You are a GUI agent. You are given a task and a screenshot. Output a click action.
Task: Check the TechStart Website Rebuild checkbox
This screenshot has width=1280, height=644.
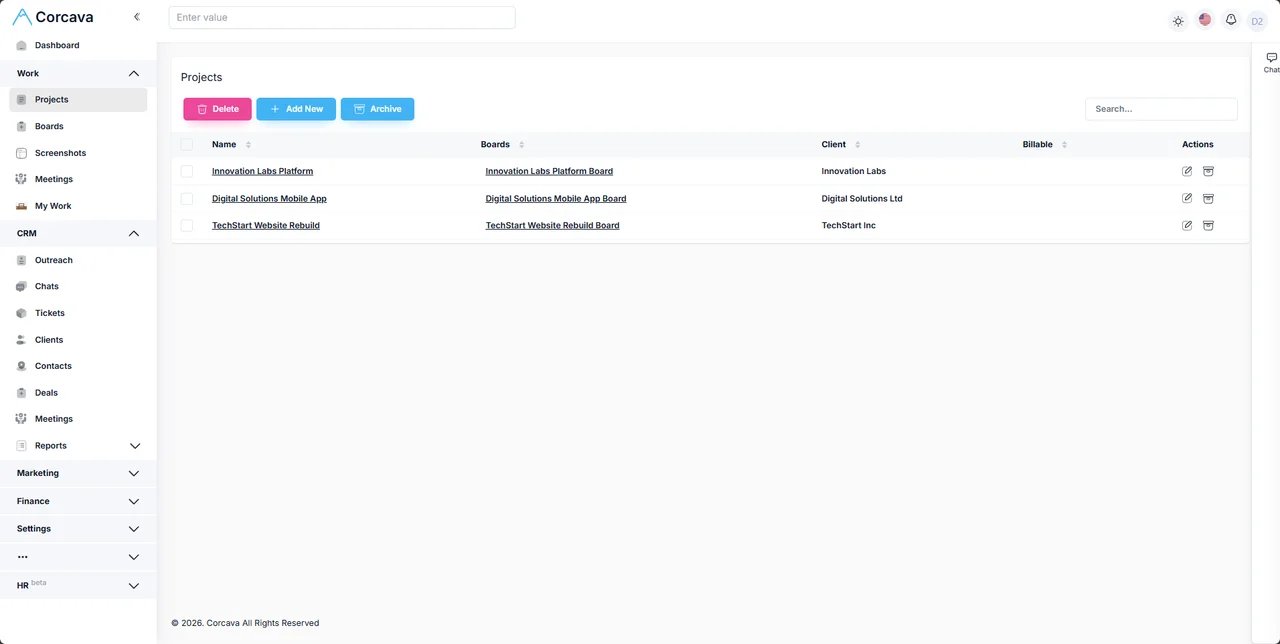(x=187, y=225)
